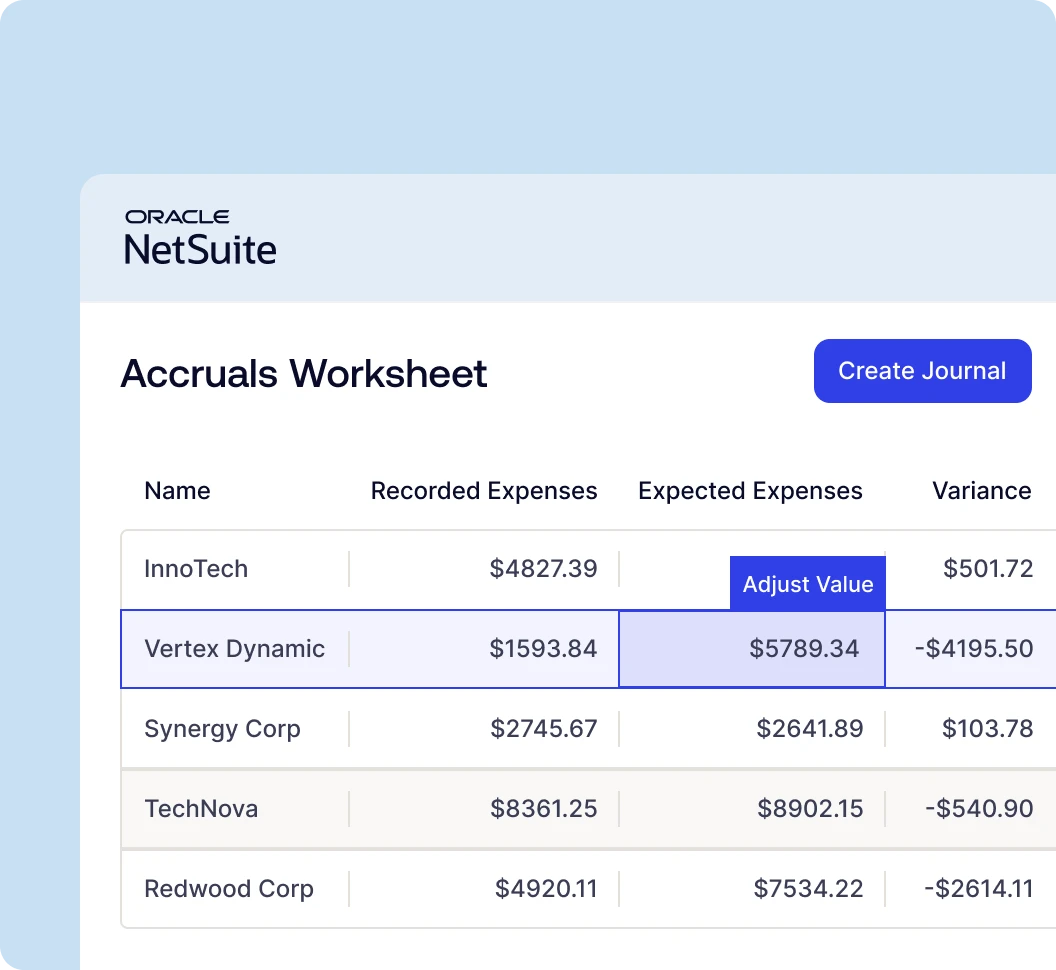Click InnoTech recorded expenses $4827.39
This screenshot has height=970, width=1056.
[x=543, y=569]
